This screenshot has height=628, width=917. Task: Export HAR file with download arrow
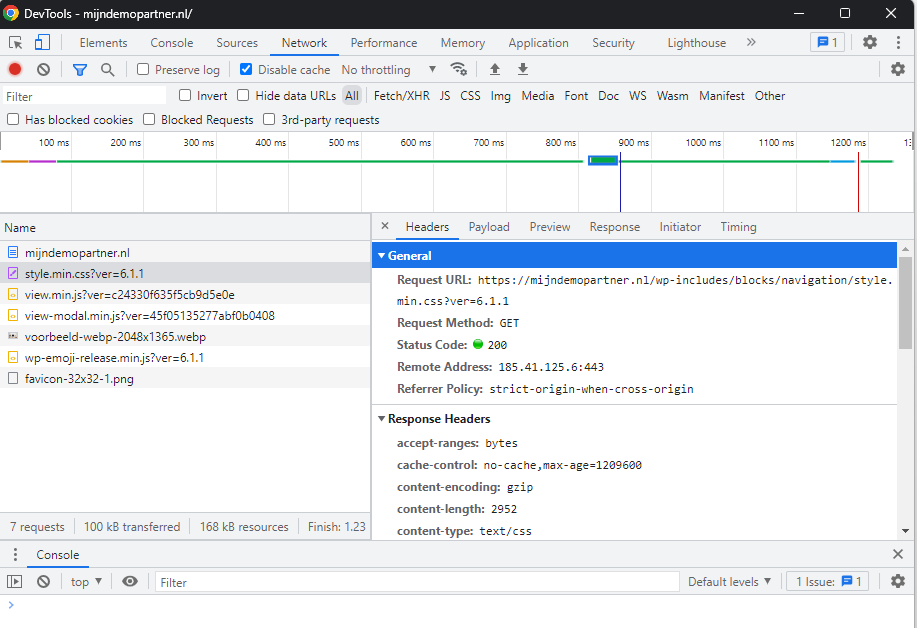(x=523, y=69)
